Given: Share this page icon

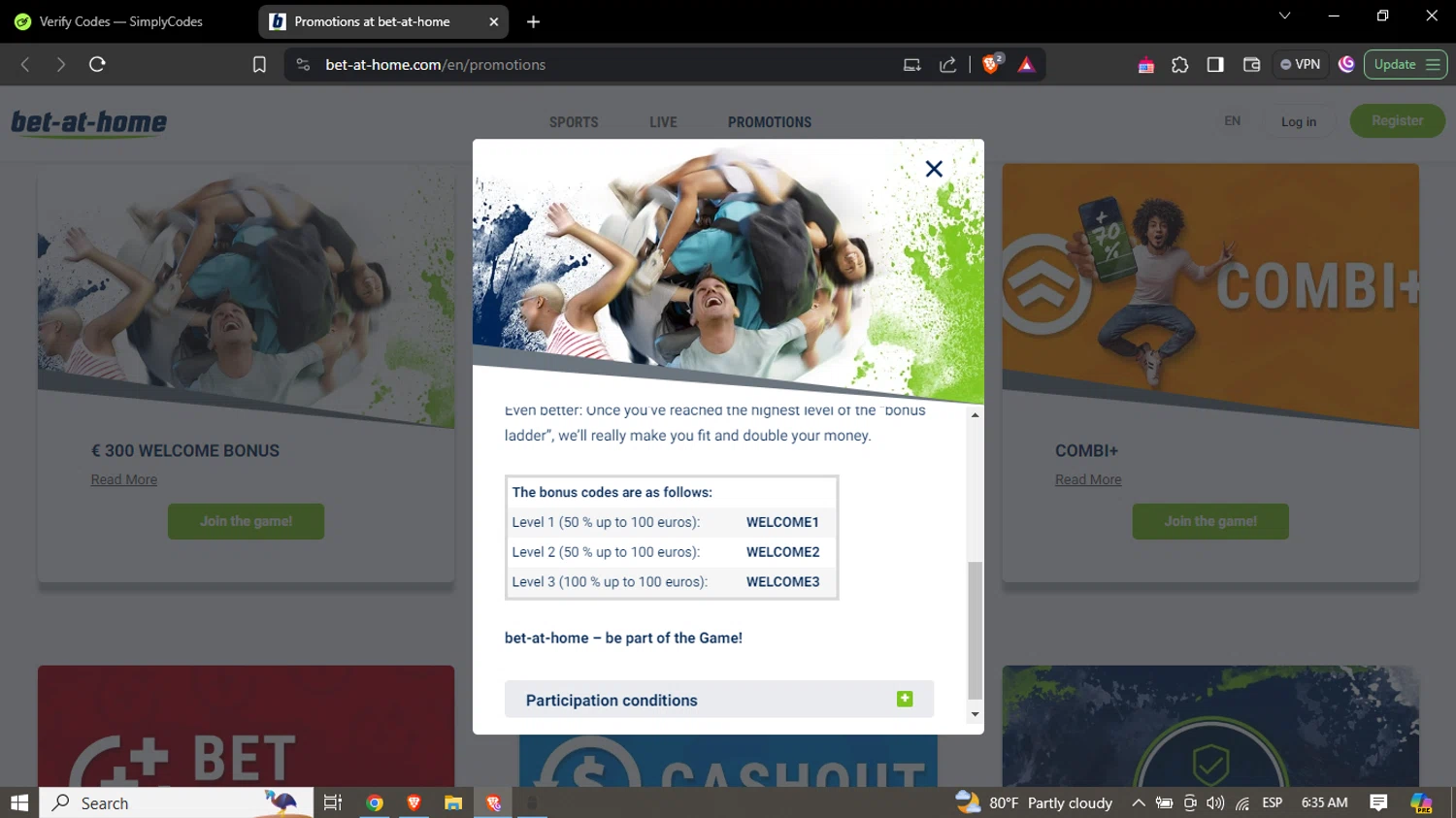Looking at the screenshot, I should 948,65.
